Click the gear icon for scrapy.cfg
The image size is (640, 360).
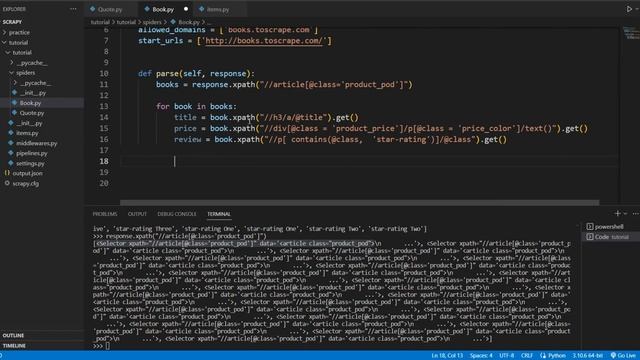7,183
